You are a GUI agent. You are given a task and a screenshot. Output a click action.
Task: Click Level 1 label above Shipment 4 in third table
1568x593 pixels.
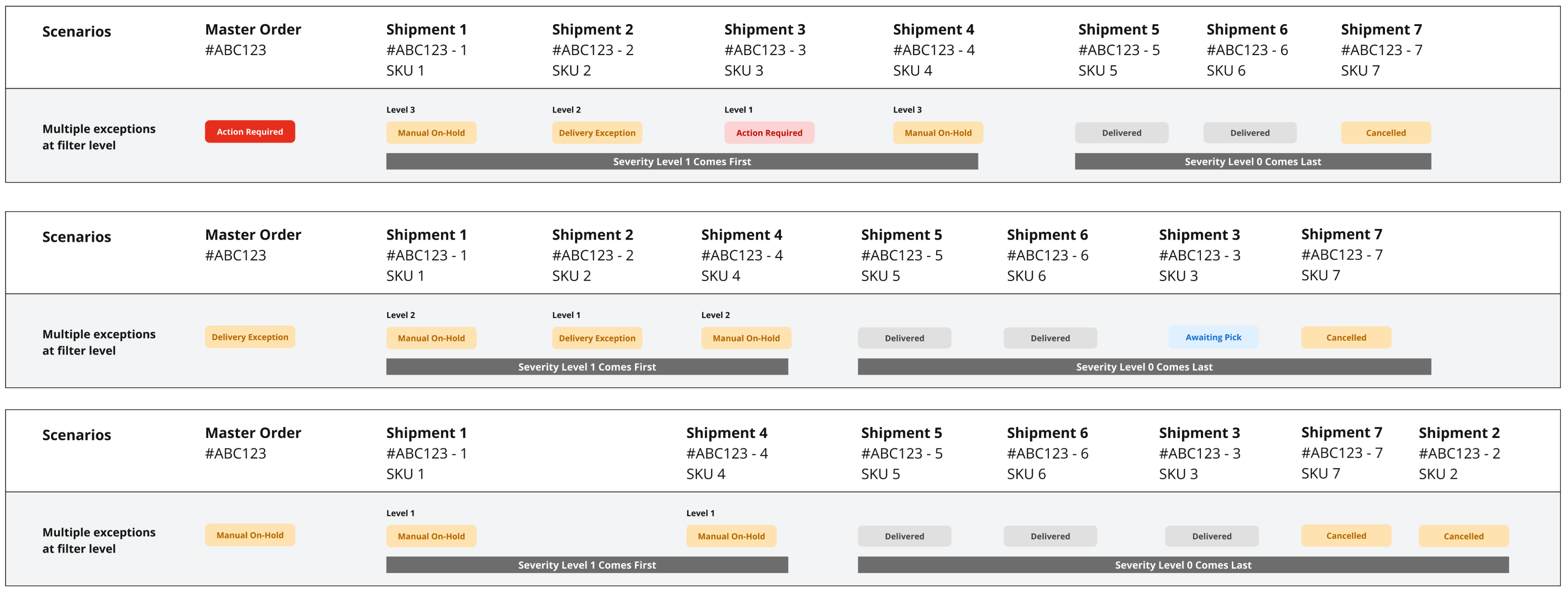(700, 513)
